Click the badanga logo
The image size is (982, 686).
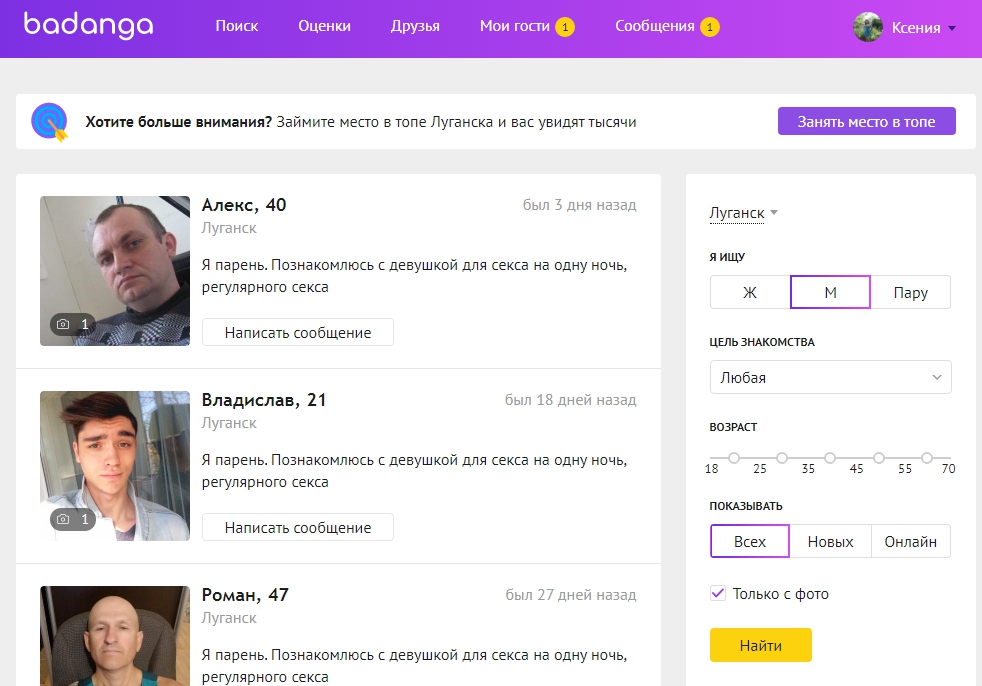88,26
